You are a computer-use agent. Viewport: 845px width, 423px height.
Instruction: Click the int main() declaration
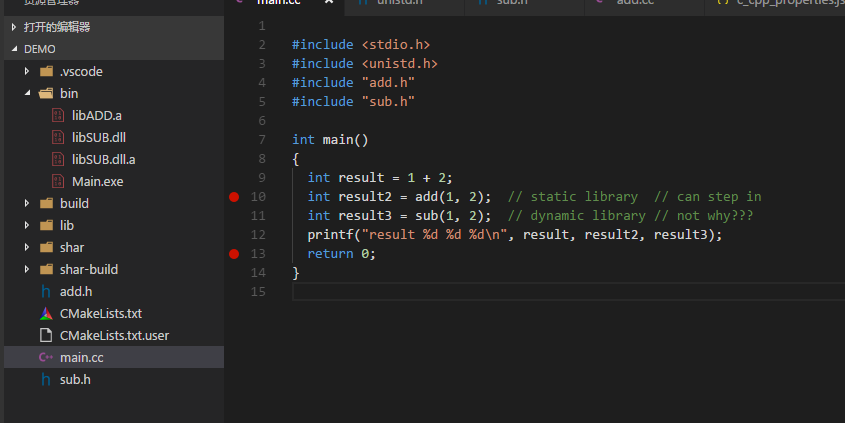330,140
